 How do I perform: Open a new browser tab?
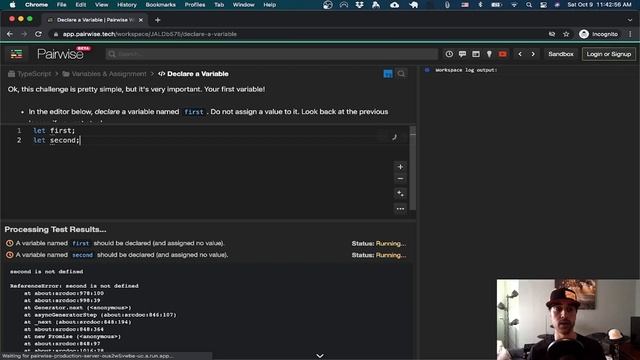coord(158,20)
